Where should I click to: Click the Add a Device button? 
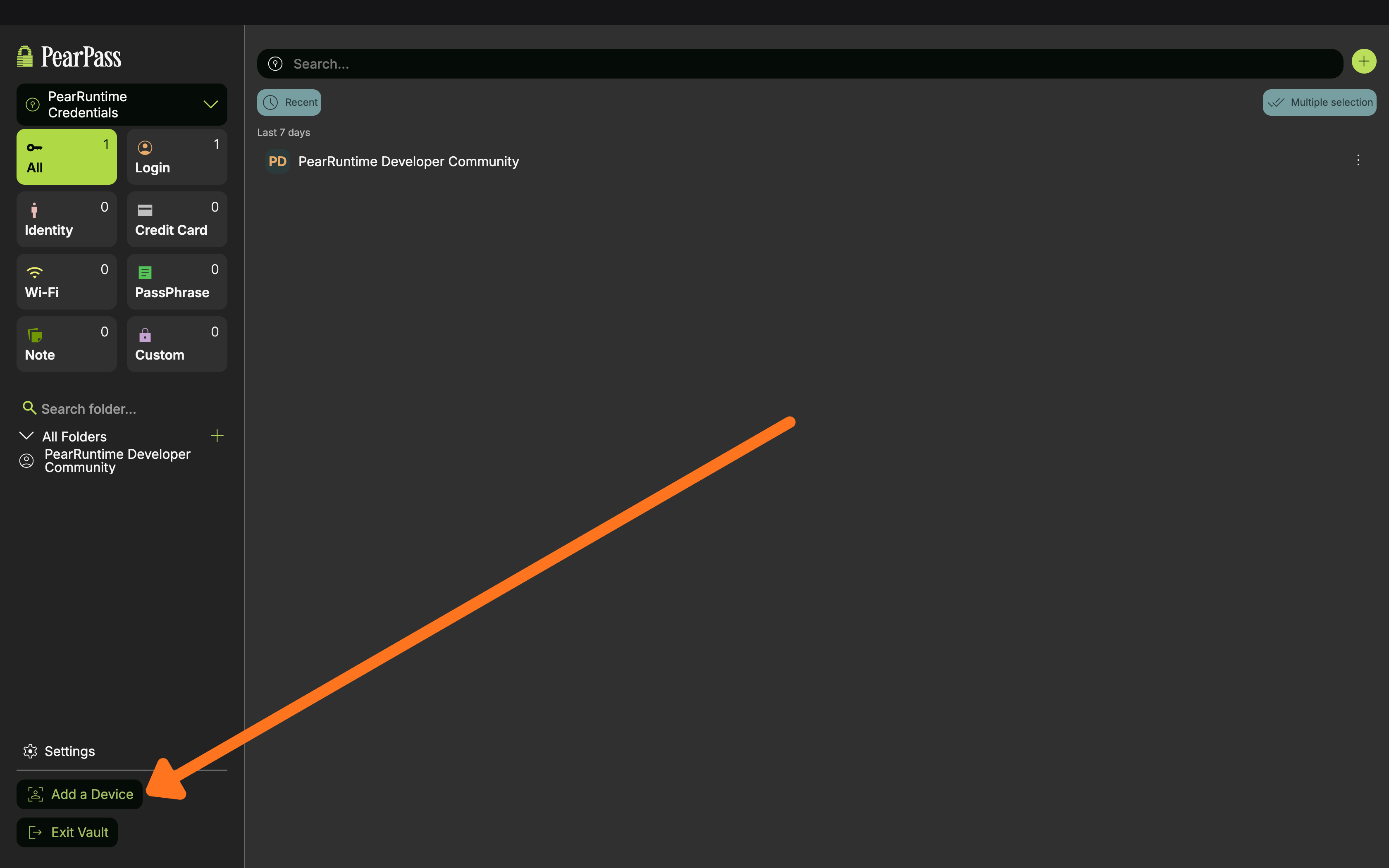click(x=80, y=794)
